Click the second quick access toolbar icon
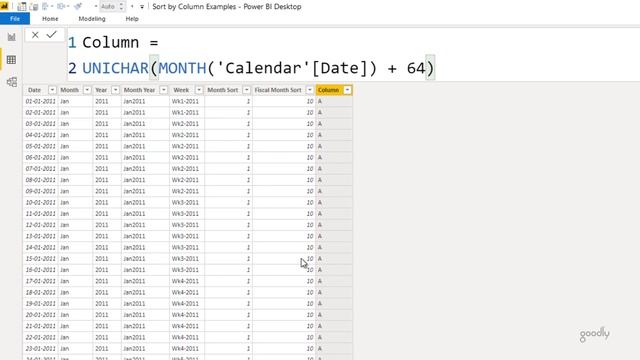Viewport: 640px width, 360px height. coord(34,6)
